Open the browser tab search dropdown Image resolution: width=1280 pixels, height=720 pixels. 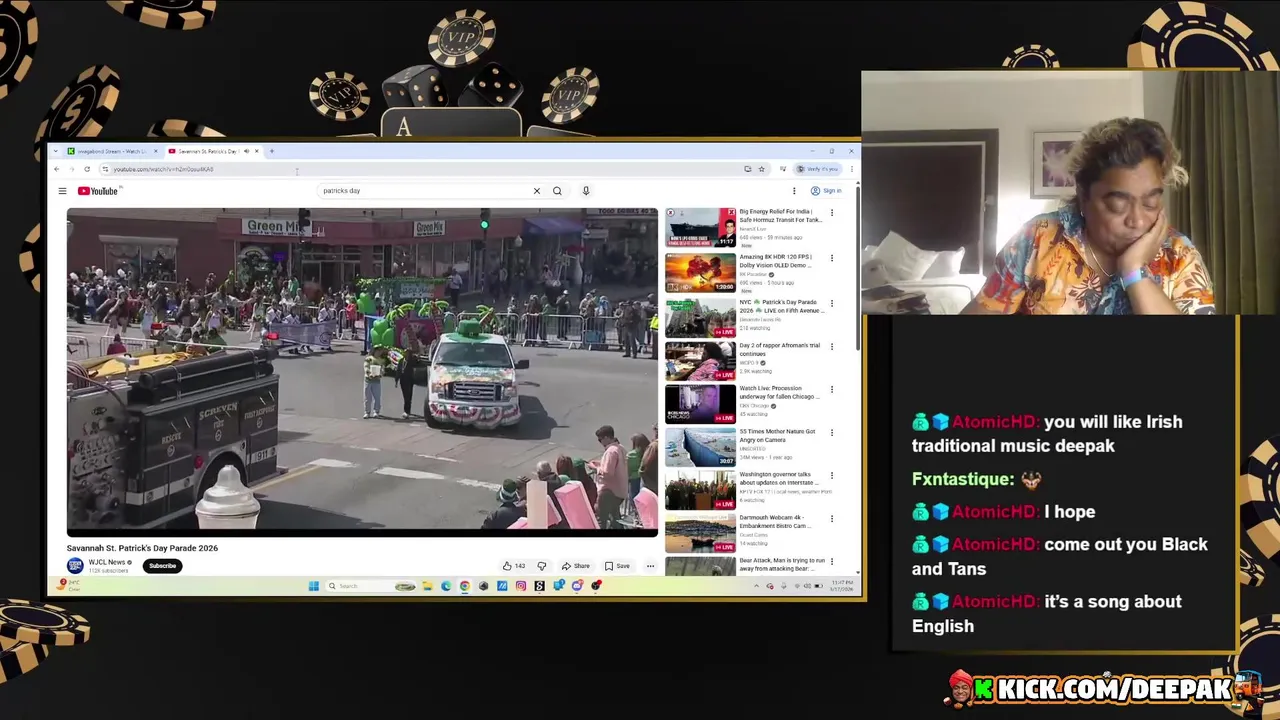click(55, 151)
